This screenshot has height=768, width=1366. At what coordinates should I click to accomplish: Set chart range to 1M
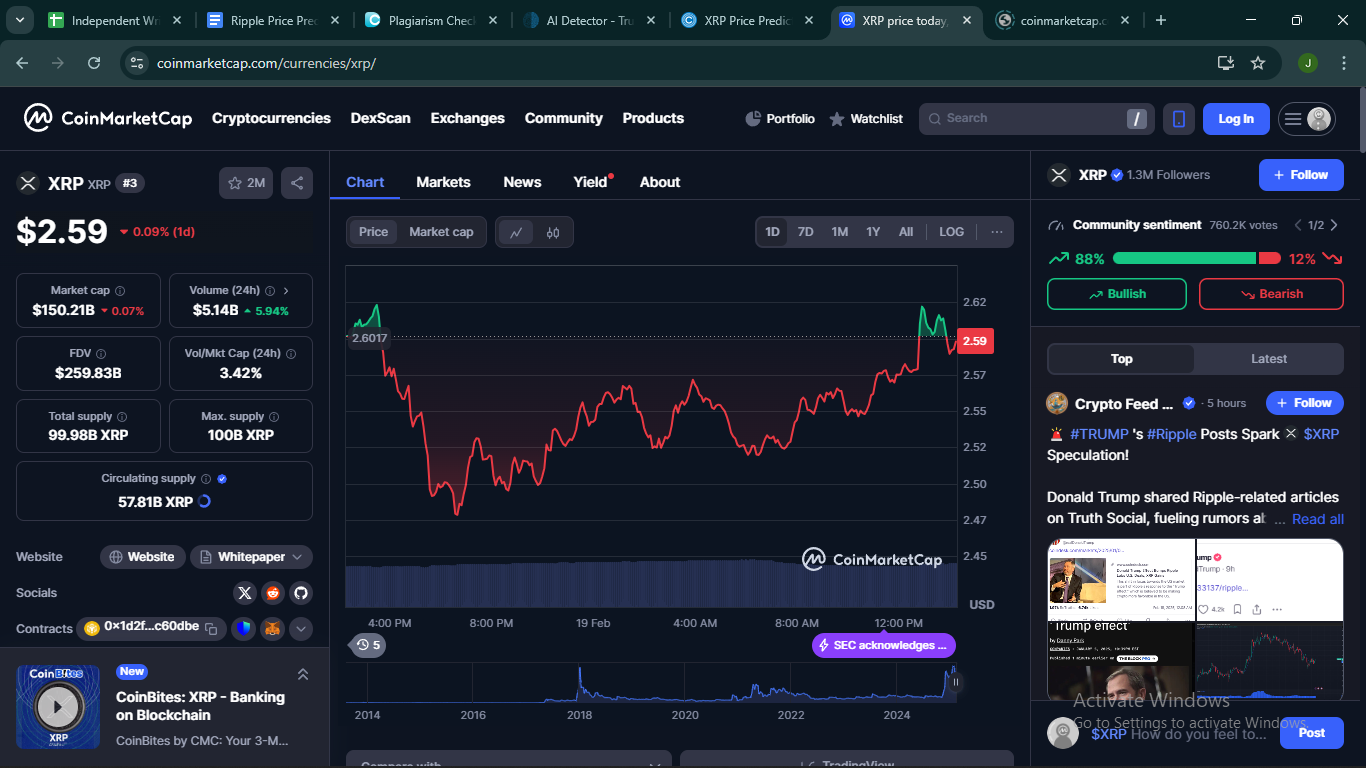tap(840, 232)
